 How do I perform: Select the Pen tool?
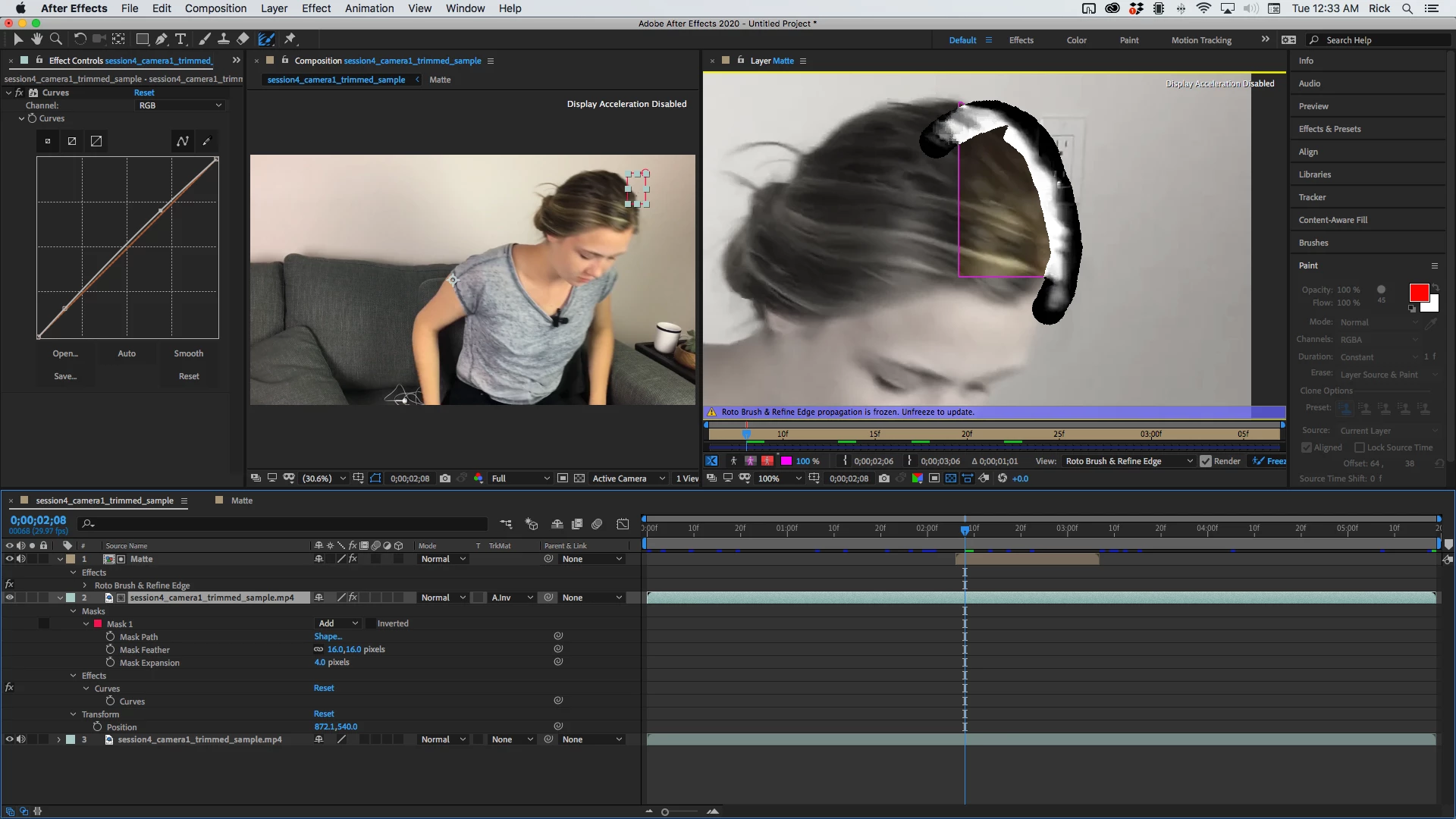click(162, 39)
